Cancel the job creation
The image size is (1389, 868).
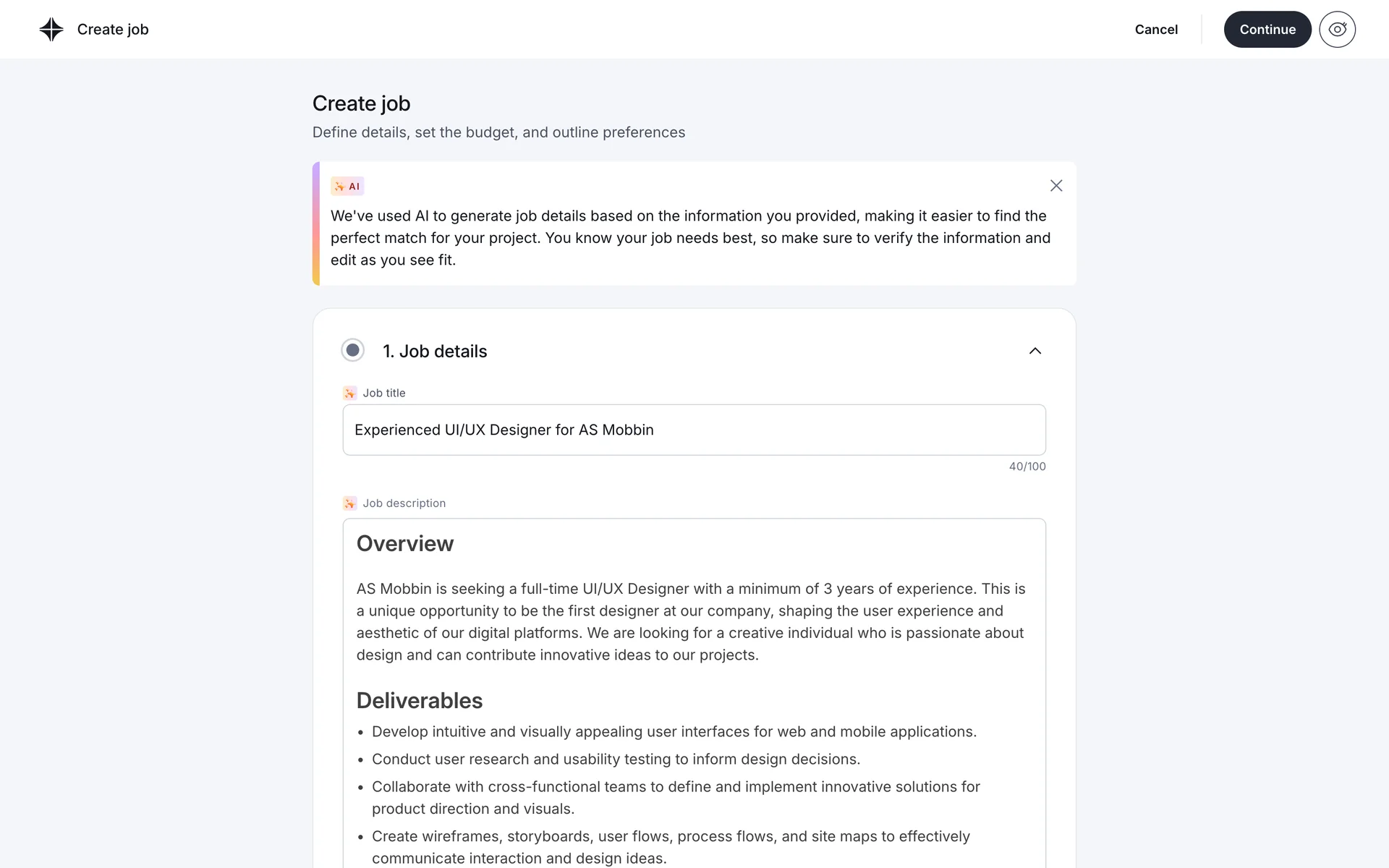[x=1156, y=30]
